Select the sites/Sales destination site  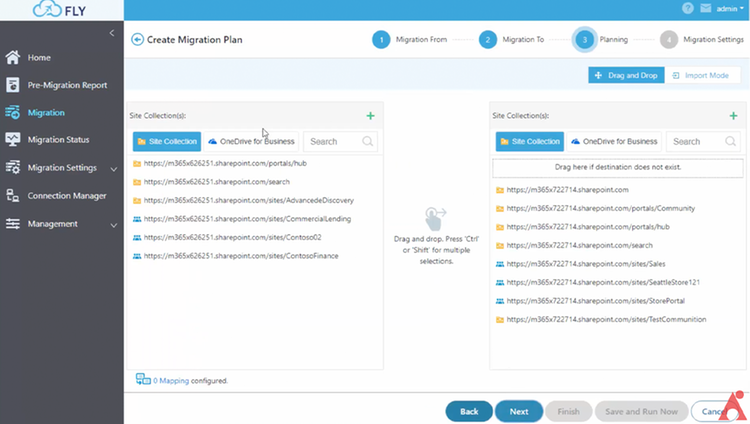[x=585, y=264]
